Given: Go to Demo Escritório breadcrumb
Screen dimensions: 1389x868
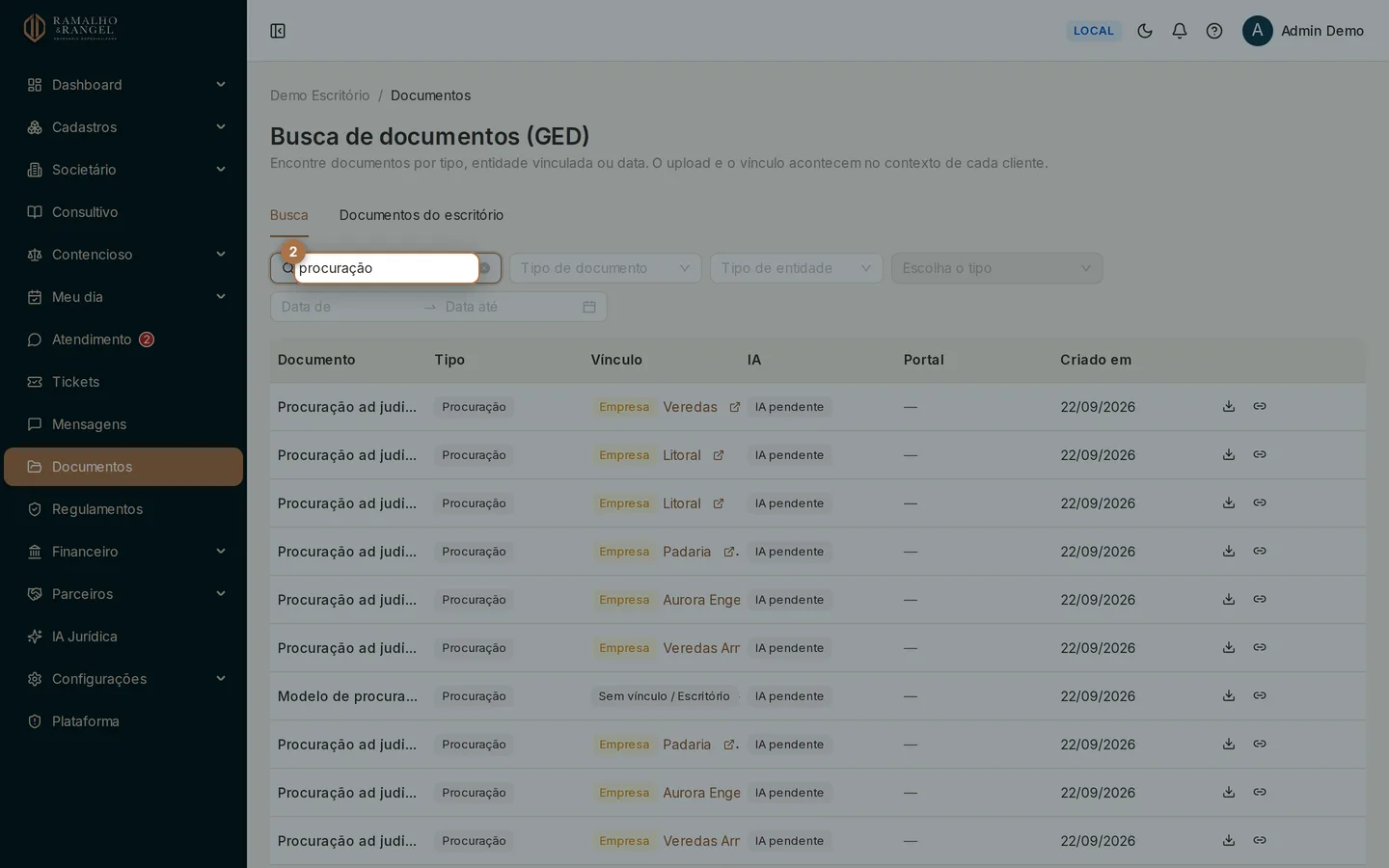Looking at the screenshot, I should [x=320, y=95].
